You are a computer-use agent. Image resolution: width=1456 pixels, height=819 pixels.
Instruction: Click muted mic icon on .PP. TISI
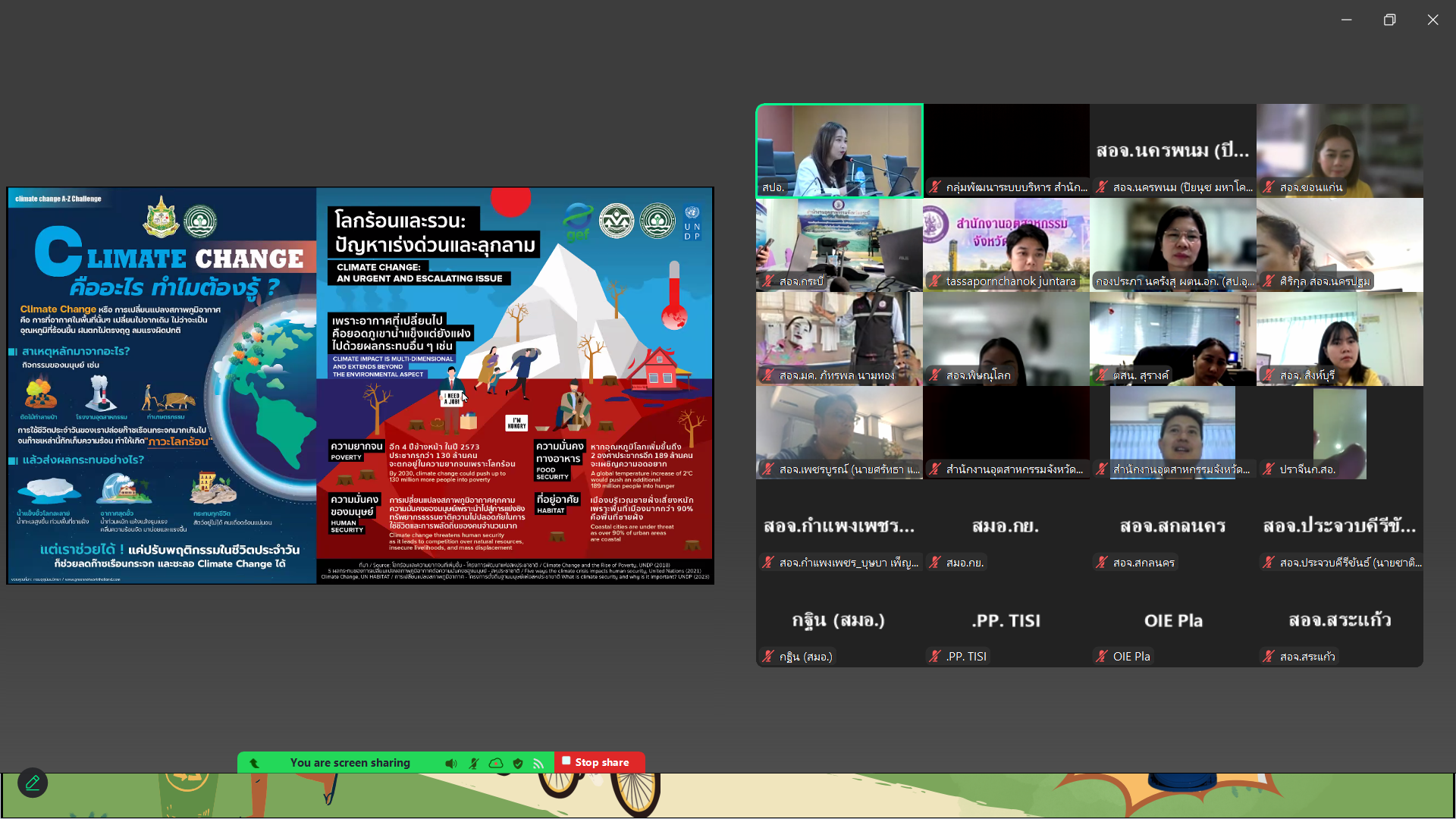(935, 657)
